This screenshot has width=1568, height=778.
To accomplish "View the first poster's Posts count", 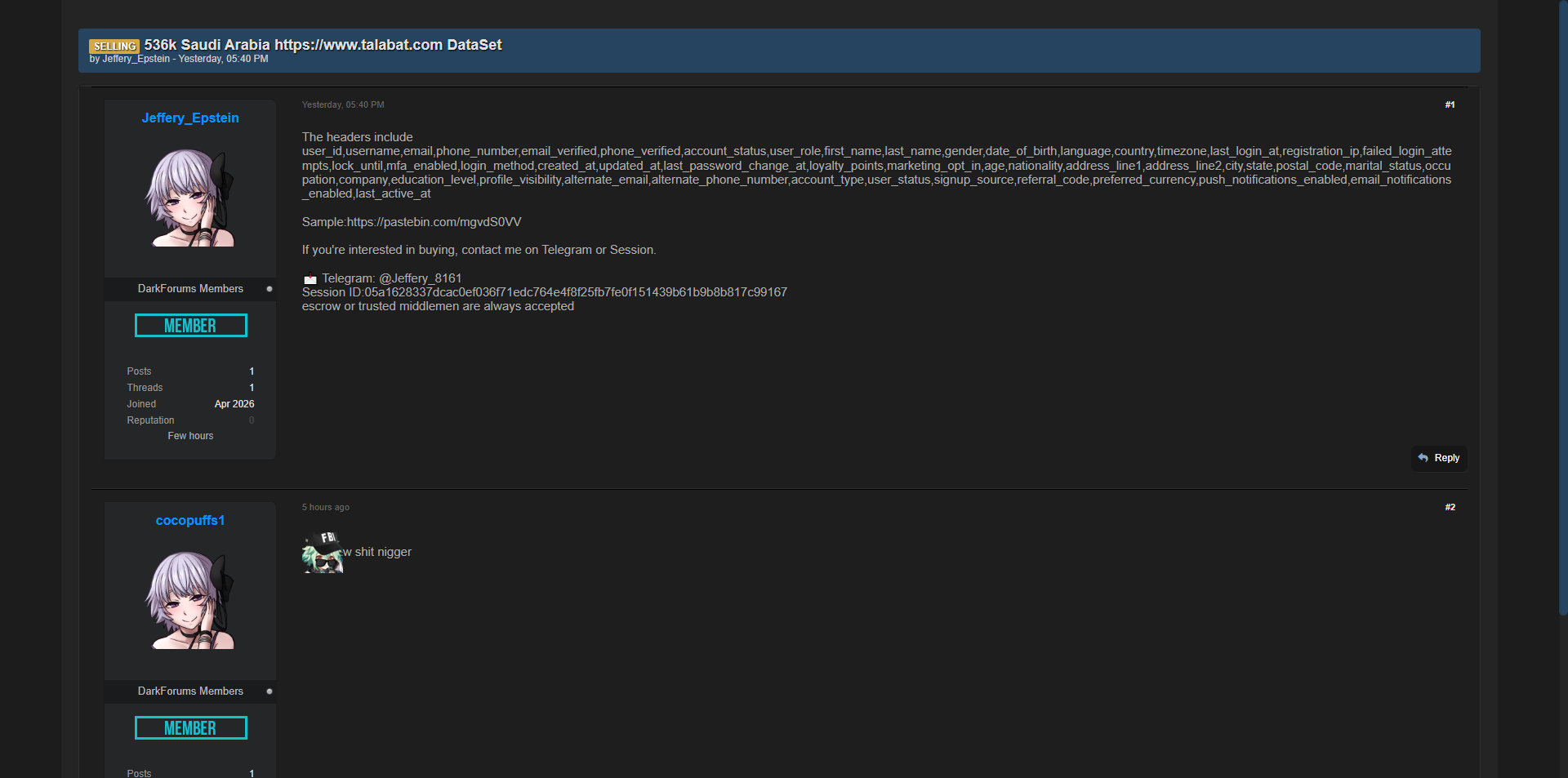I will pyautogui.click(x=252, y=371).
